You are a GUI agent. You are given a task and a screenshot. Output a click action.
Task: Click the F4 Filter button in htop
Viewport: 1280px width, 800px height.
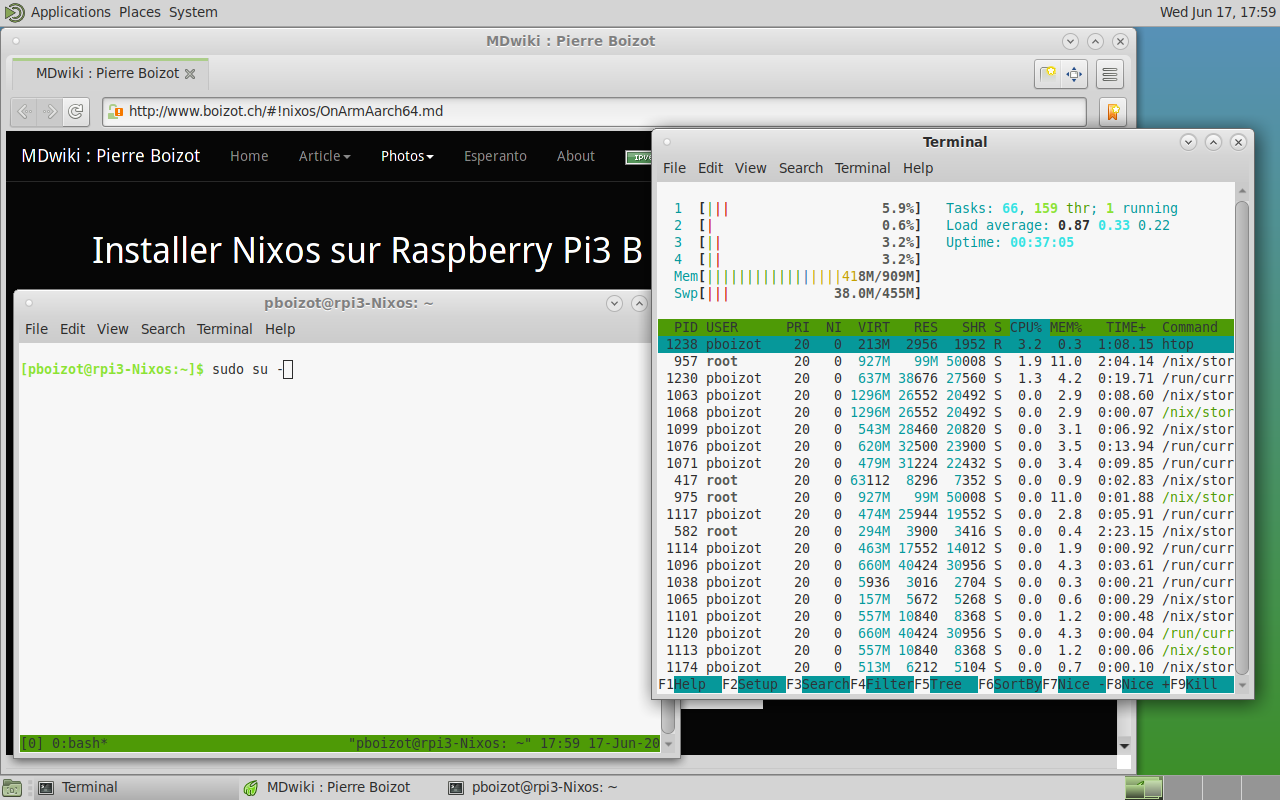click(x=882, y=685)
